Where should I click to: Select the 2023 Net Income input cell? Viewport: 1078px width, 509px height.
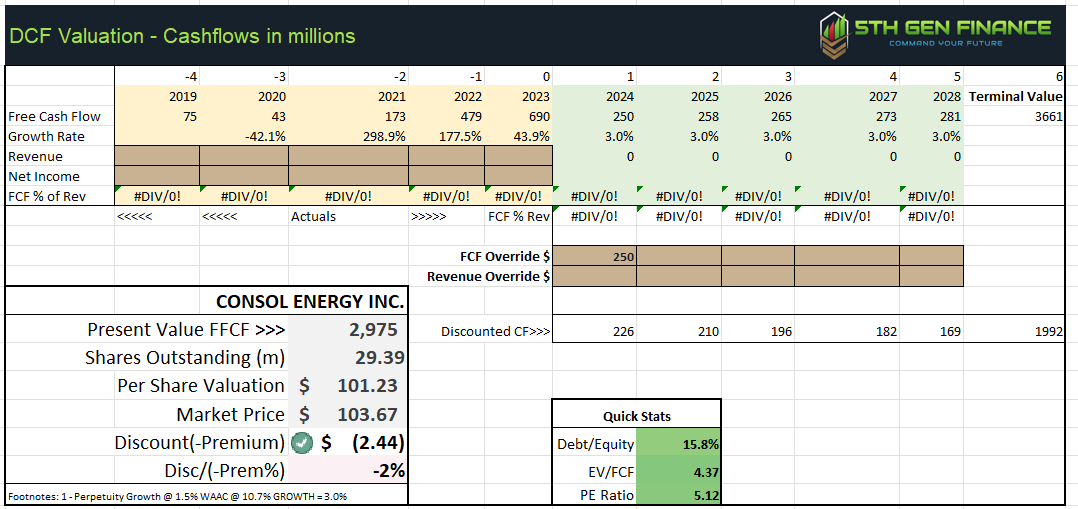518,176
